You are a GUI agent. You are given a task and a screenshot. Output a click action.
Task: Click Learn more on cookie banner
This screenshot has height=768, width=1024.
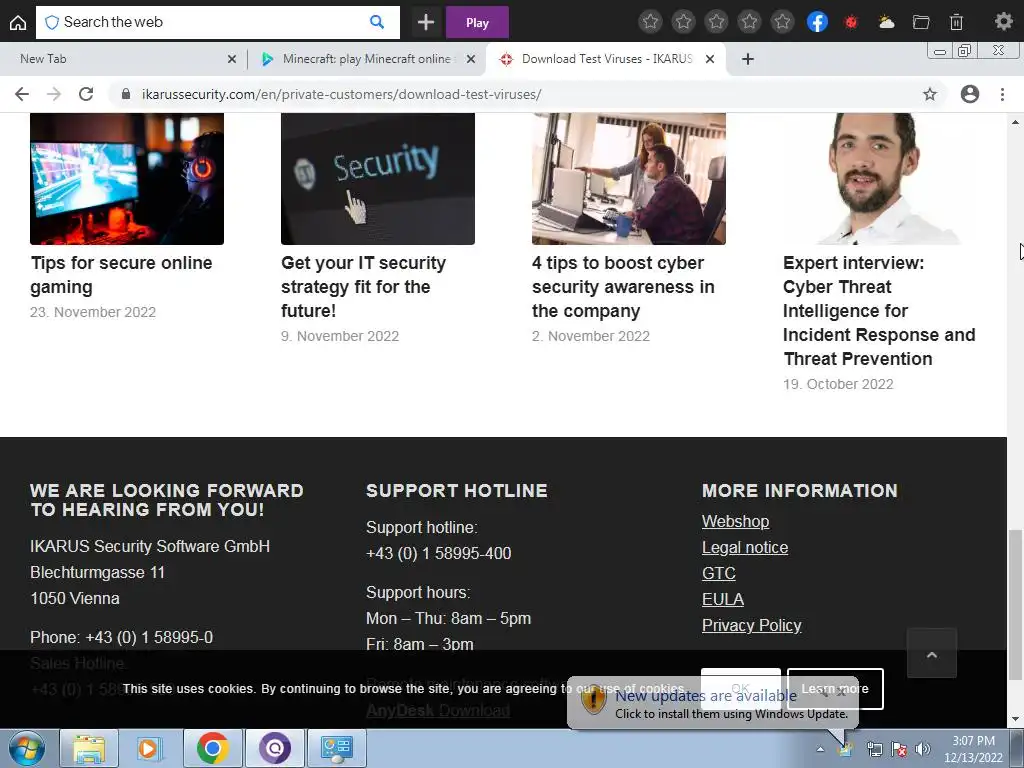[x=835, y=689]
